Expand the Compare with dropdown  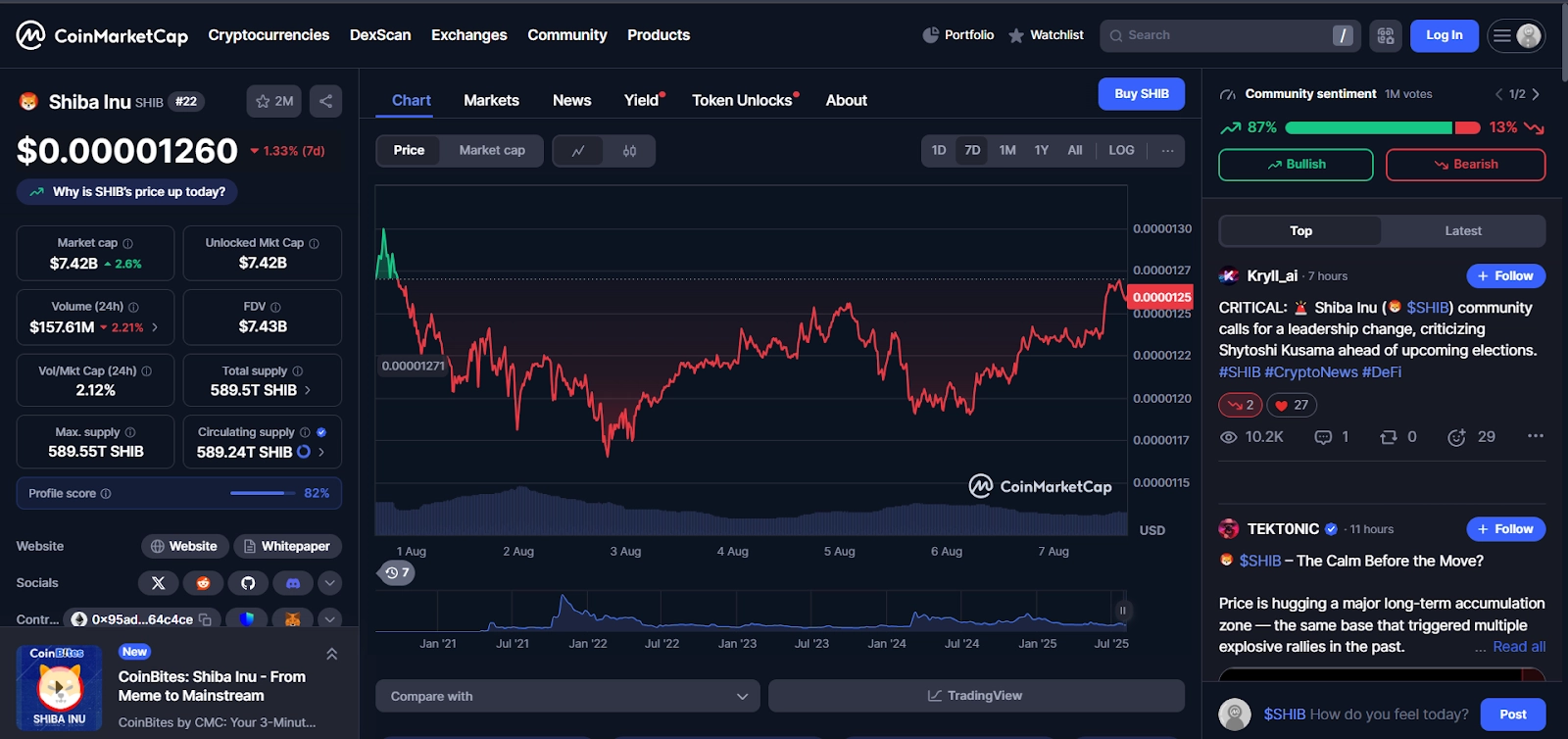tap(567, 696)
